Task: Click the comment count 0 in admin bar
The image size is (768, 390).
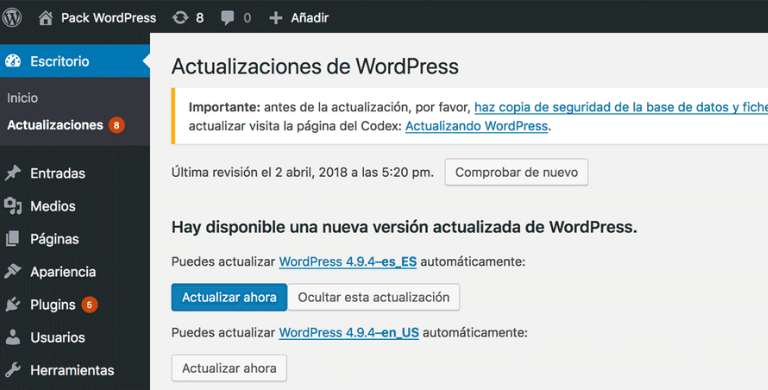Action: (247, 18)
